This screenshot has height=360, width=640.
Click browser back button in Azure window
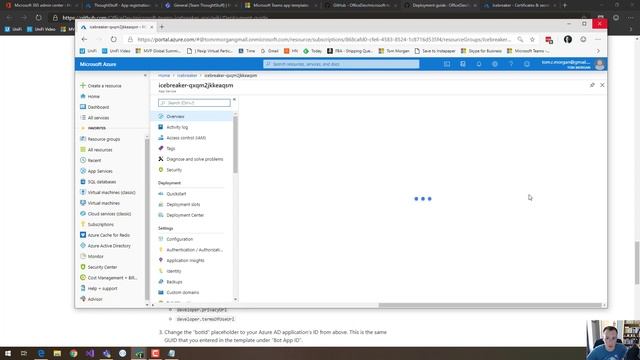point(84,39)
